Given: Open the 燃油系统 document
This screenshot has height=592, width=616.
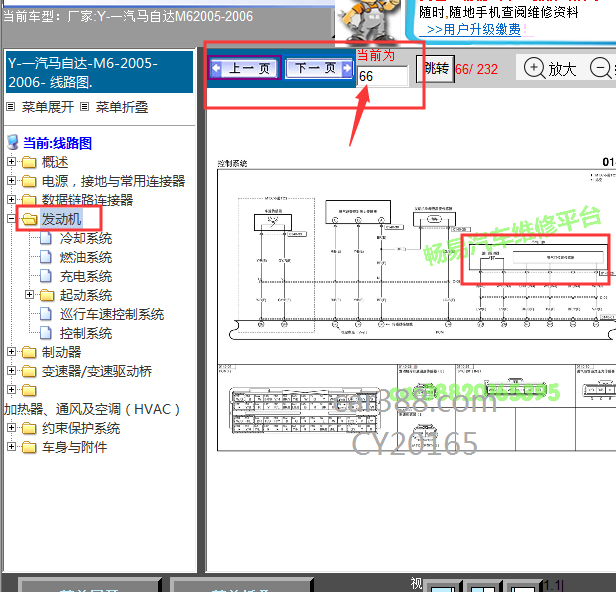Looking at the screenshot, I should (x=86, y=257).
